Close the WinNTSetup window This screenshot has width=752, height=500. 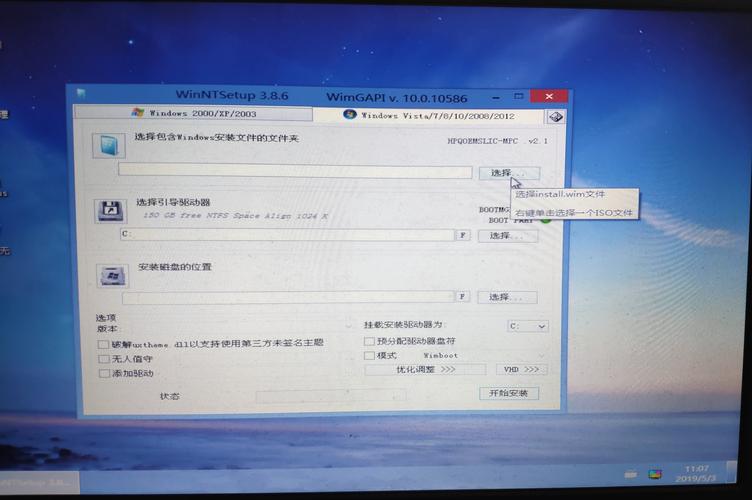pyautogui.click(x=549, y=96)
